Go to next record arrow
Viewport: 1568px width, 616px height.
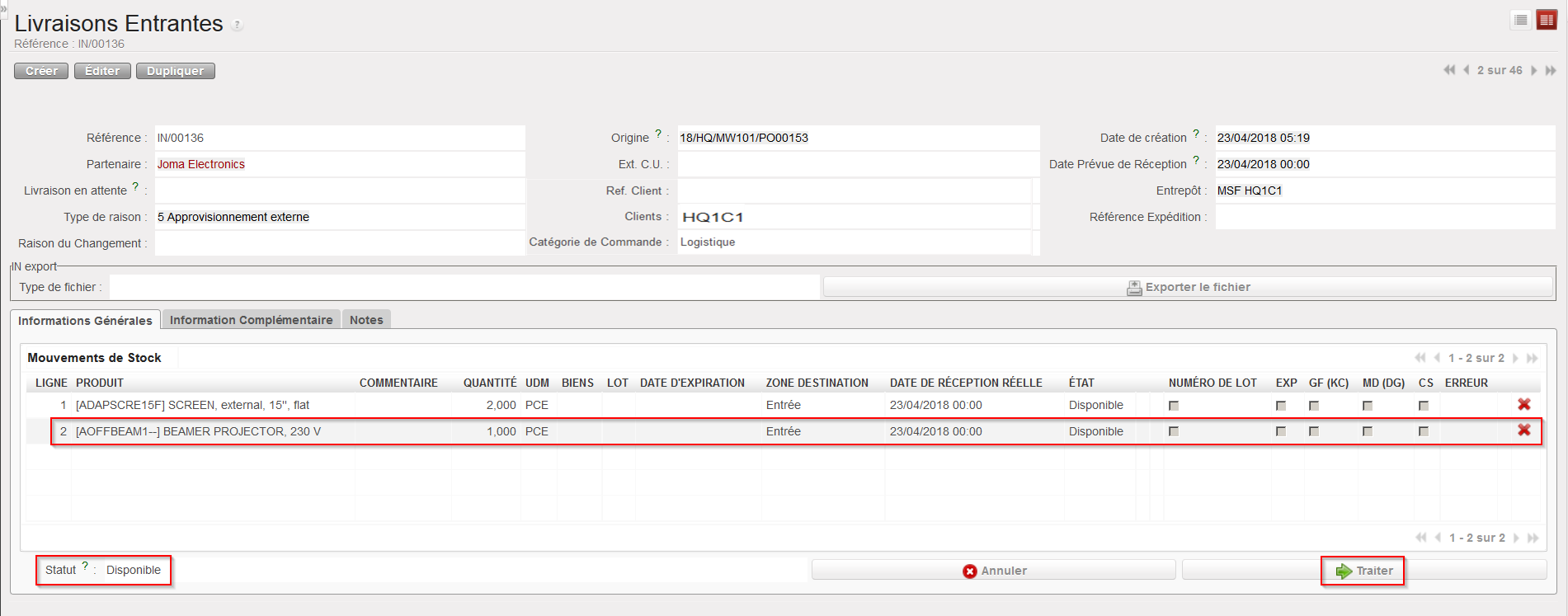tap(1534, 70)
